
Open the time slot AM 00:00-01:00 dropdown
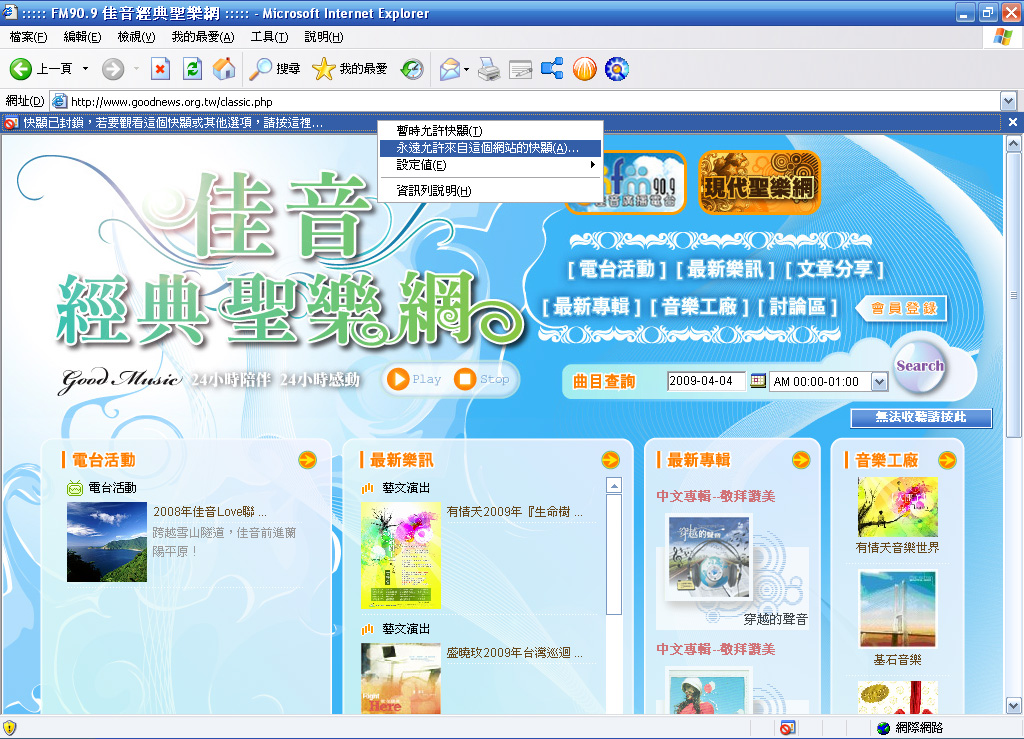880,382
